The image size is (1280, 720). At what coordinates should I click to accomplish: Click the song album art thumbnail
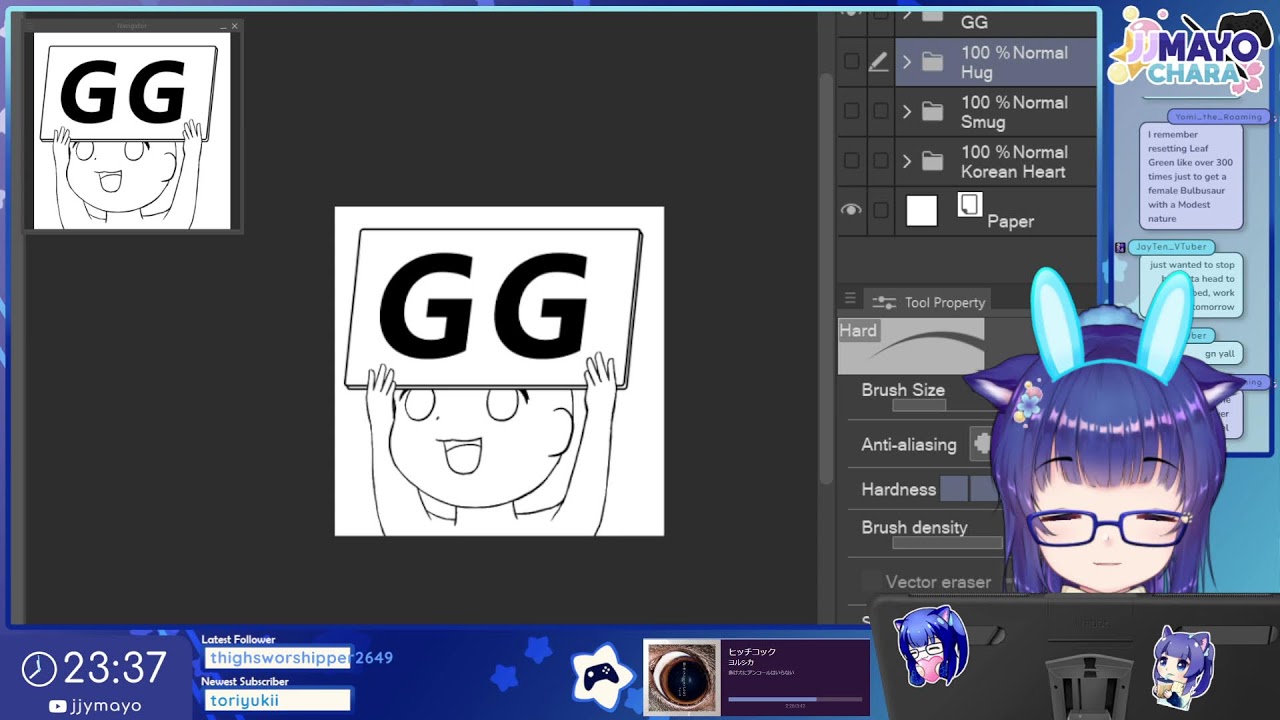click(682, 678)
